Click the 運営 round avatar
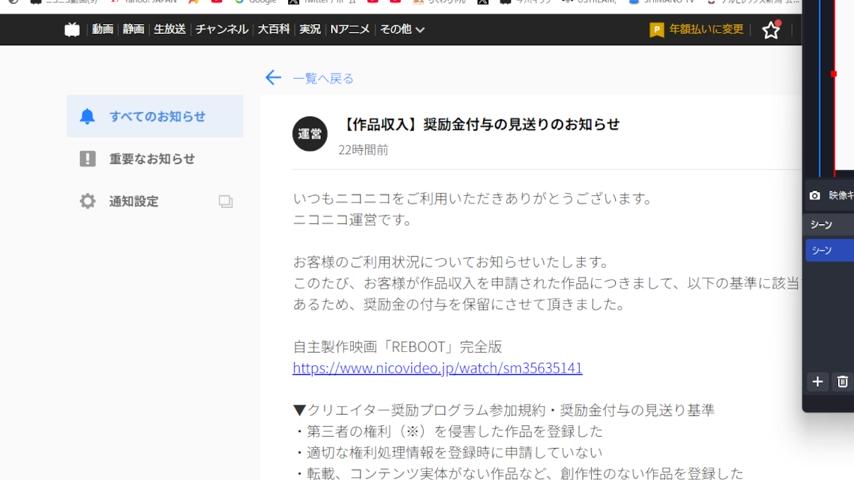854x480 pixels. click(310, 133)
